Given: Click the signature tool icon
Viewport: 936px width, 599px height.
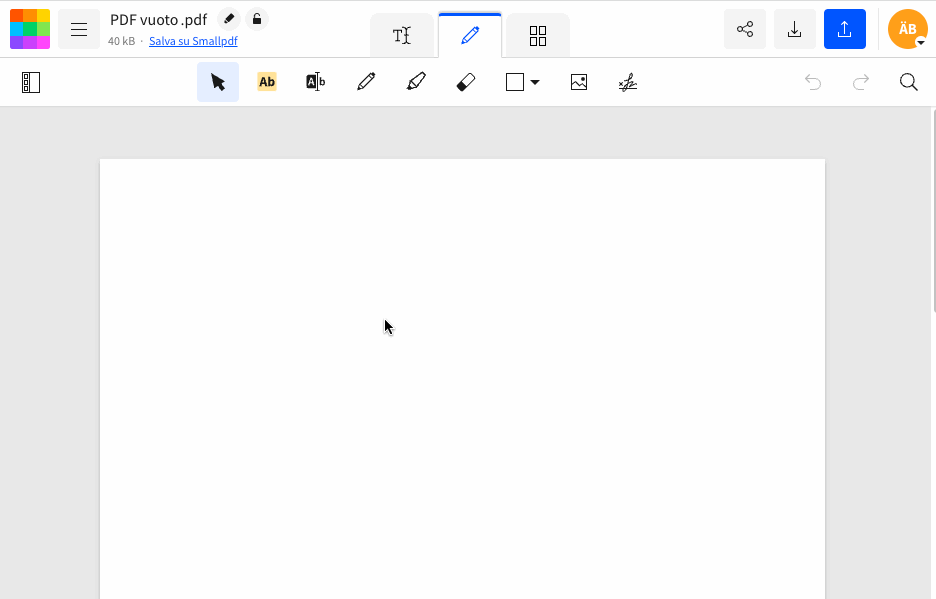Looking at the screenshot, I should pos(628,82).
